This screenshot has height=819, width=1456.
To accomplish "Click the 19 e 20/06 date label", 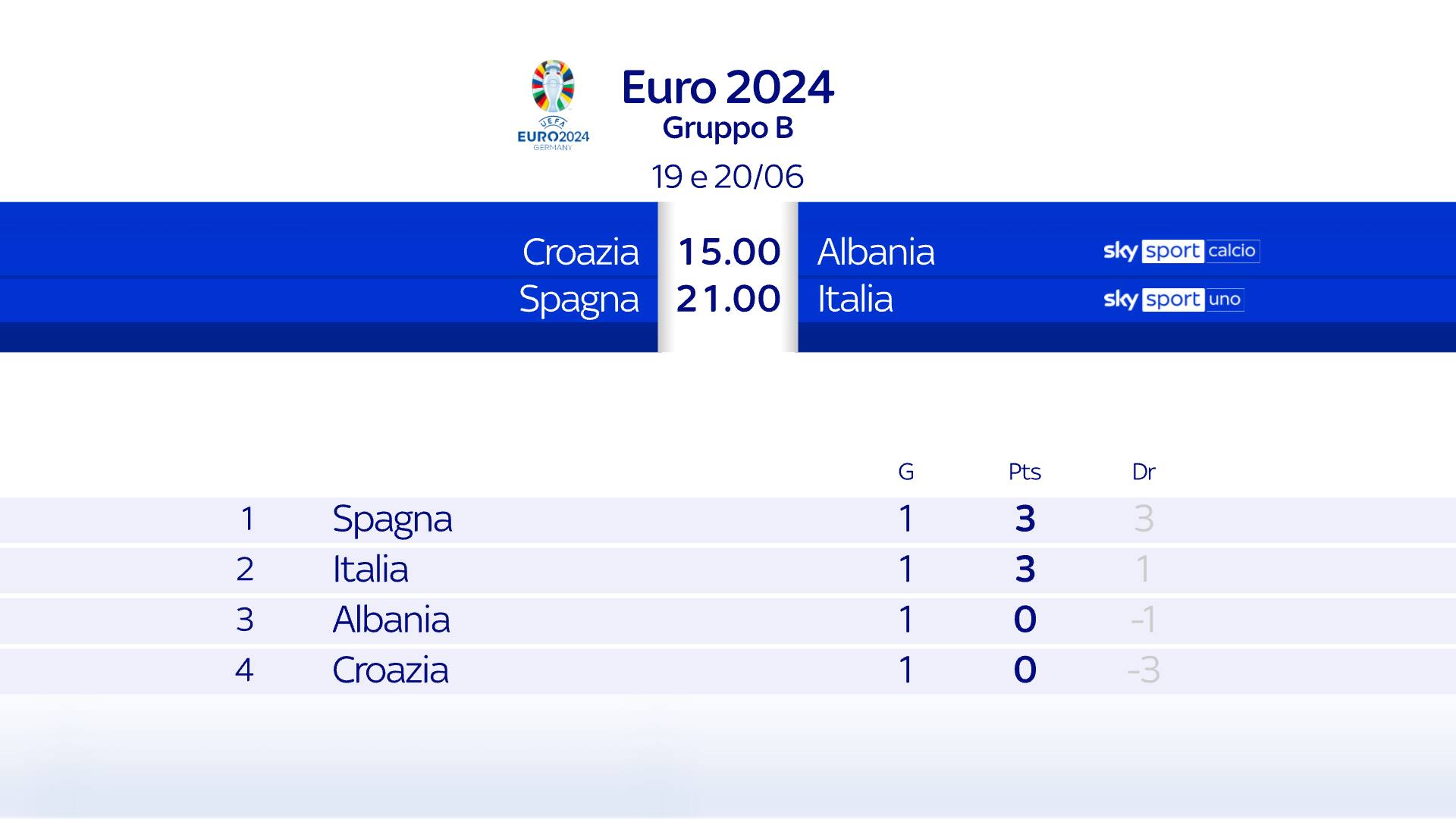I will point(727,177).
